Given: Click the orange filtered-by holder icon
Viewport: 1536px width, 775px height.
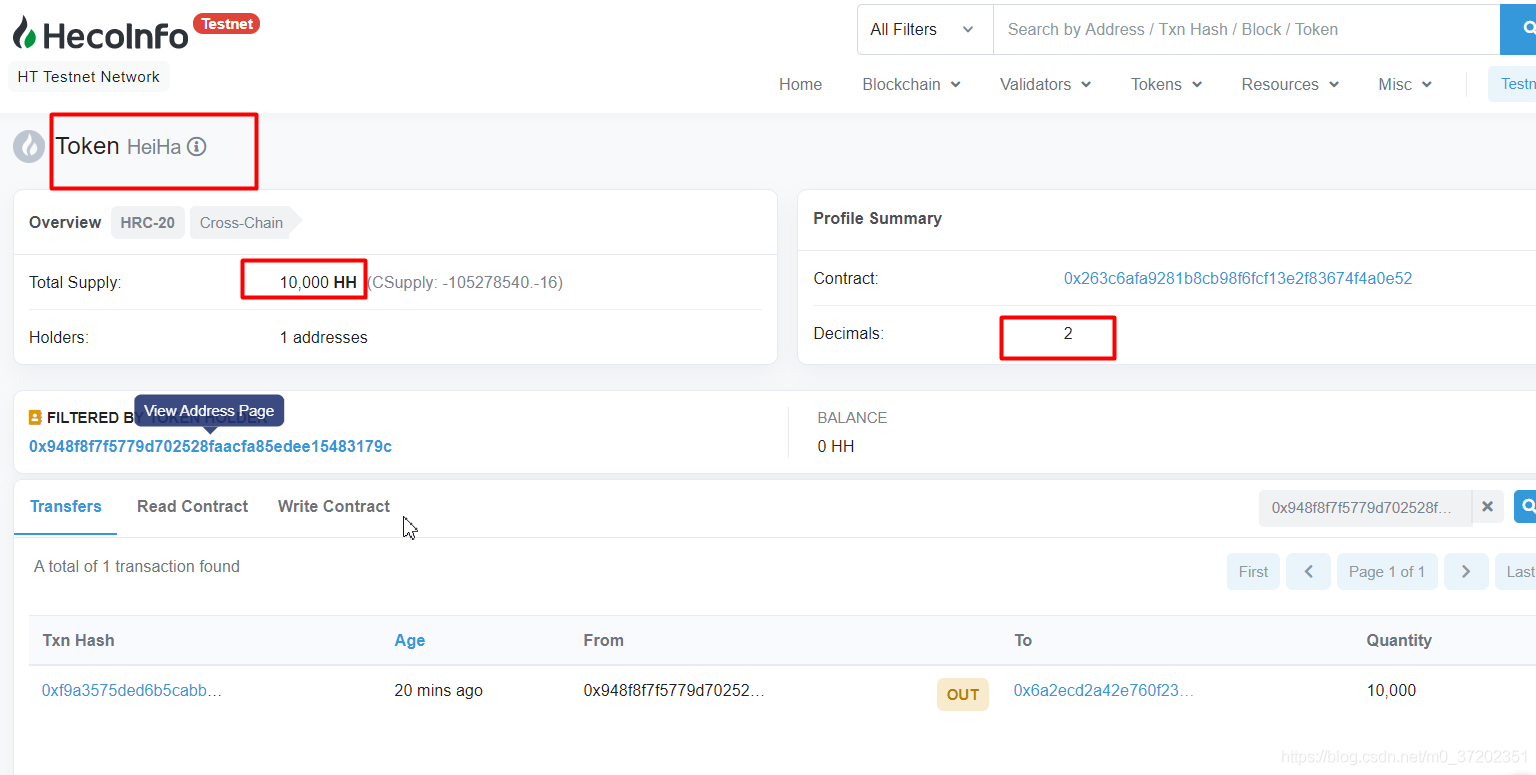Looking at the screenshot, I should [35, 417].
